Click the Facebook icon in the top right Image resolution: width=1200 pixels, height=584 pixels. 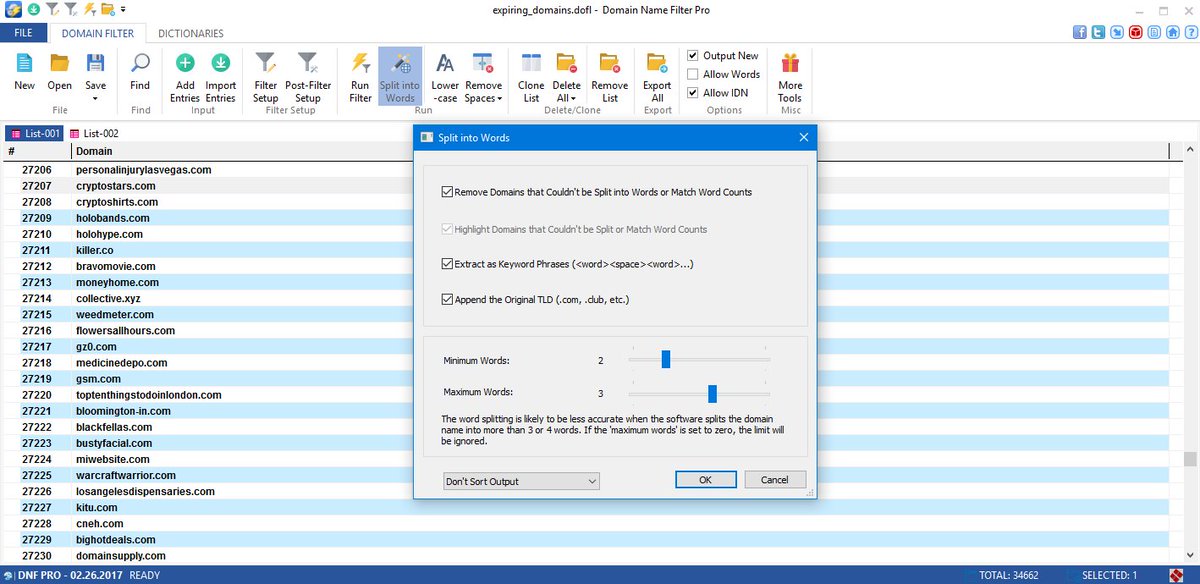1080,32
